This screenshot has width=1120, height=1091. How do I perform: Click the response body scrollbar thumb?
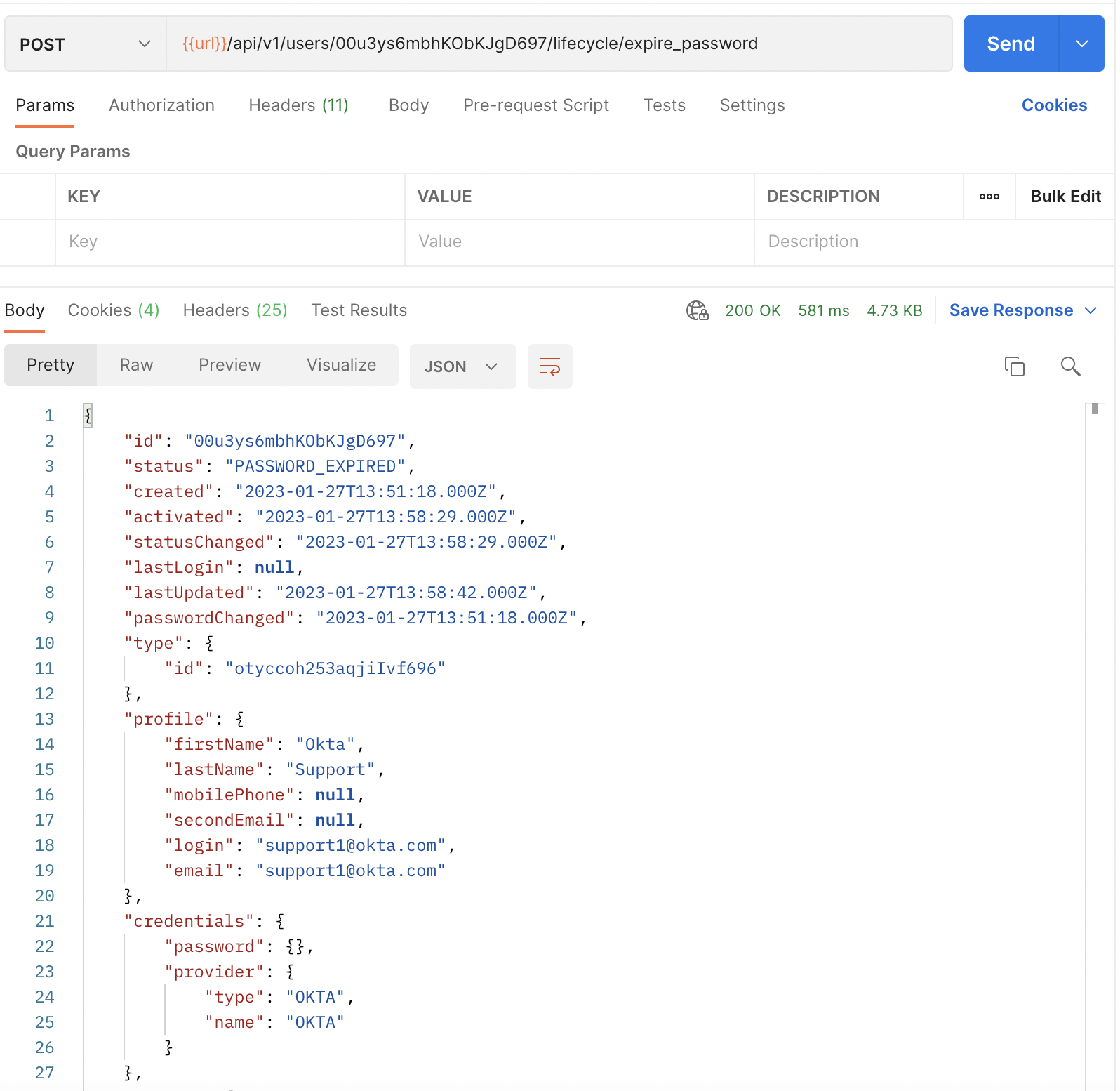tap(1094, 409)
